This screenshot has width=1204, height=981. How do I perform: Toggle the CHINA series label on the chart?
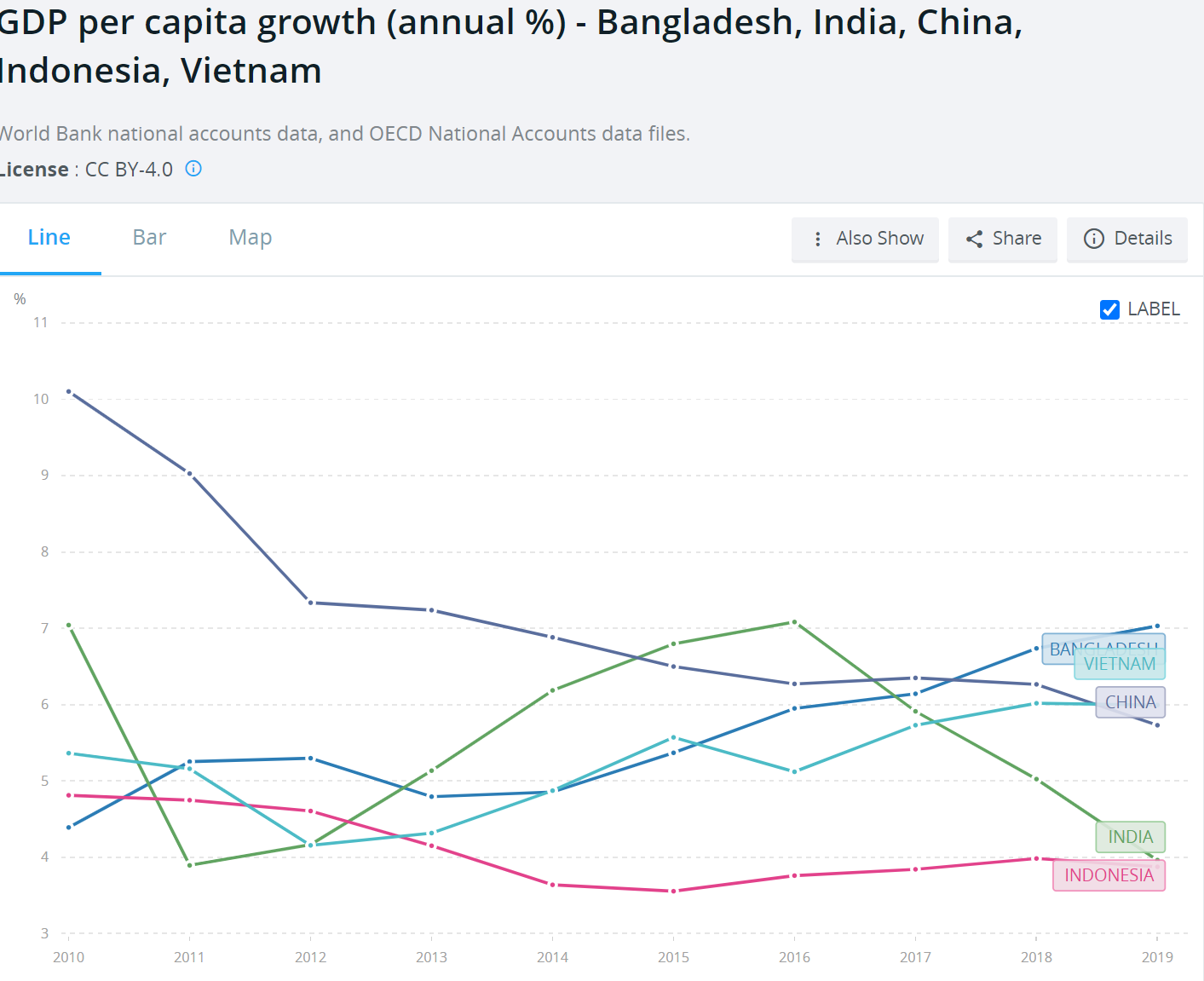pos(1130,702)
